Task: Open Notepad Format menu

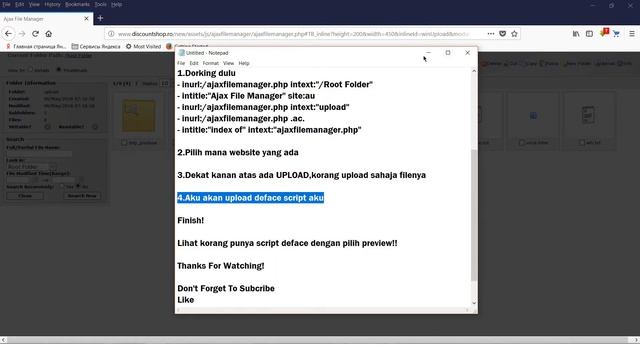Action: tap(211, 63)
